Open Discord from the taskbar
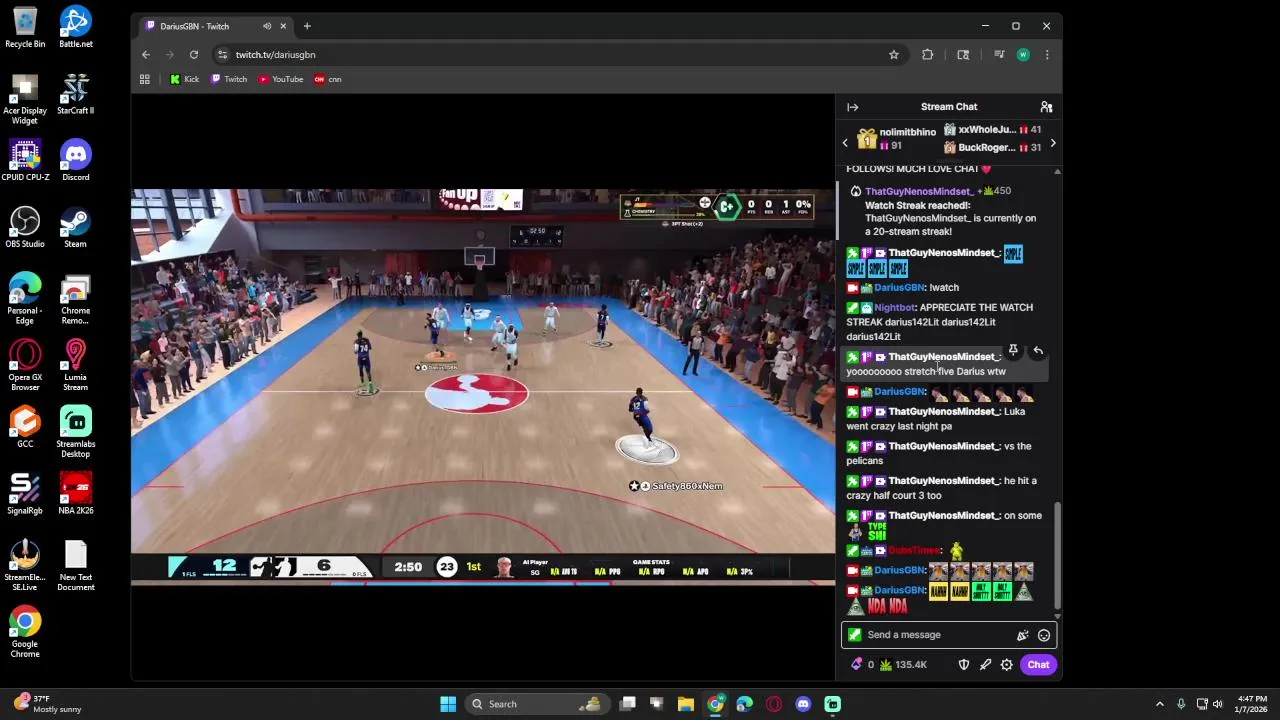This screenshot has height=720, width=1280. (803, 704)
